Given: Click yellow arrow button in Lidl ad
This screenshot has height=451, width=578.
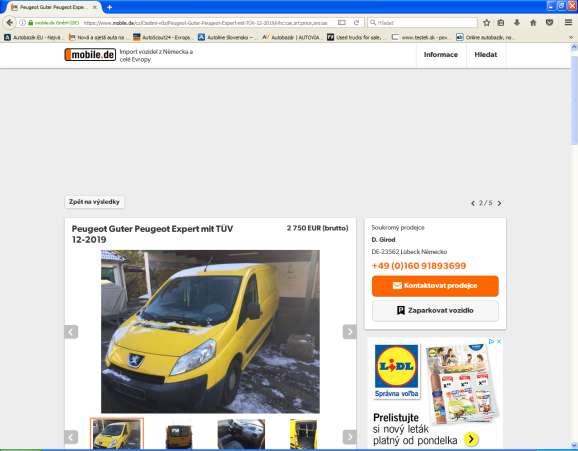Looking at the screenshot, I should pos(471,439).
